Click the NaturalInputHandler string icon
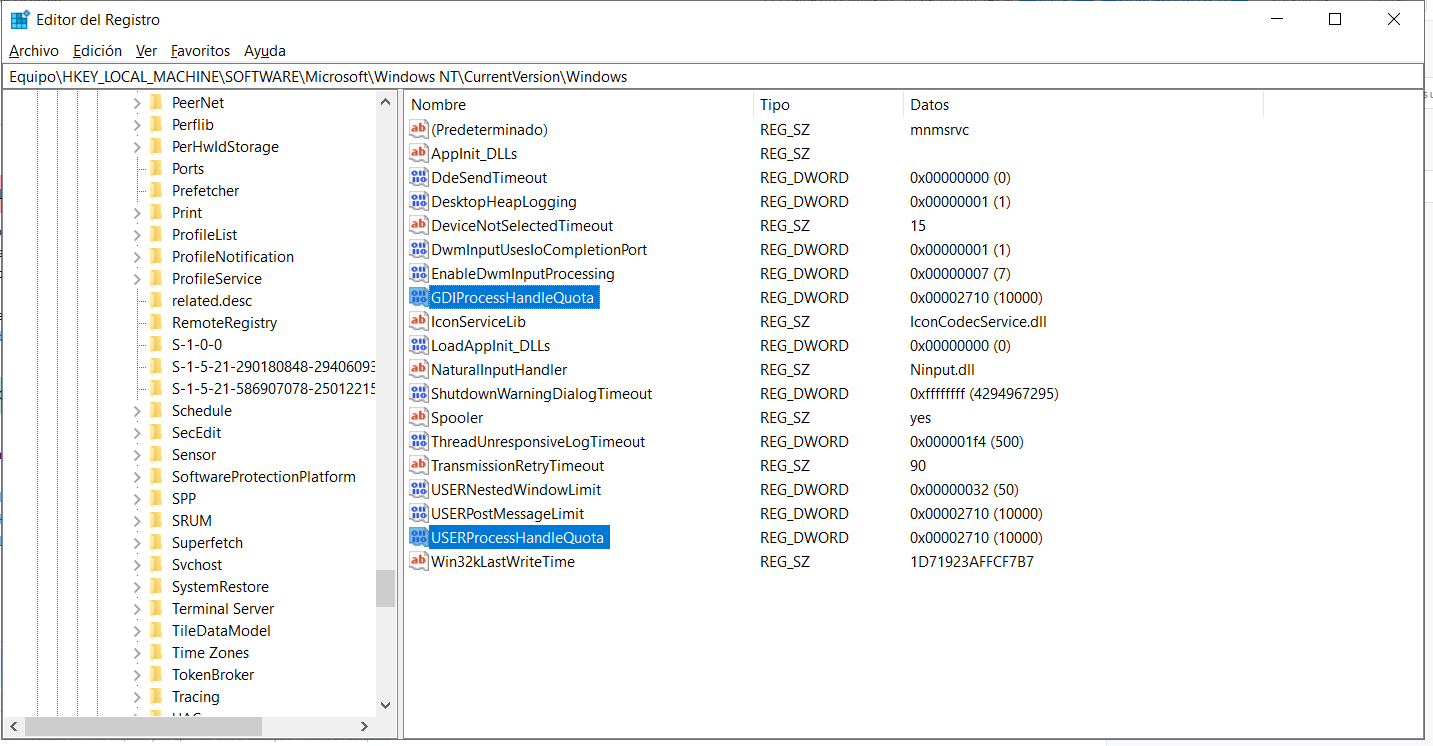The height and width of the screenshot is (746, 1433). coord(419,369)
